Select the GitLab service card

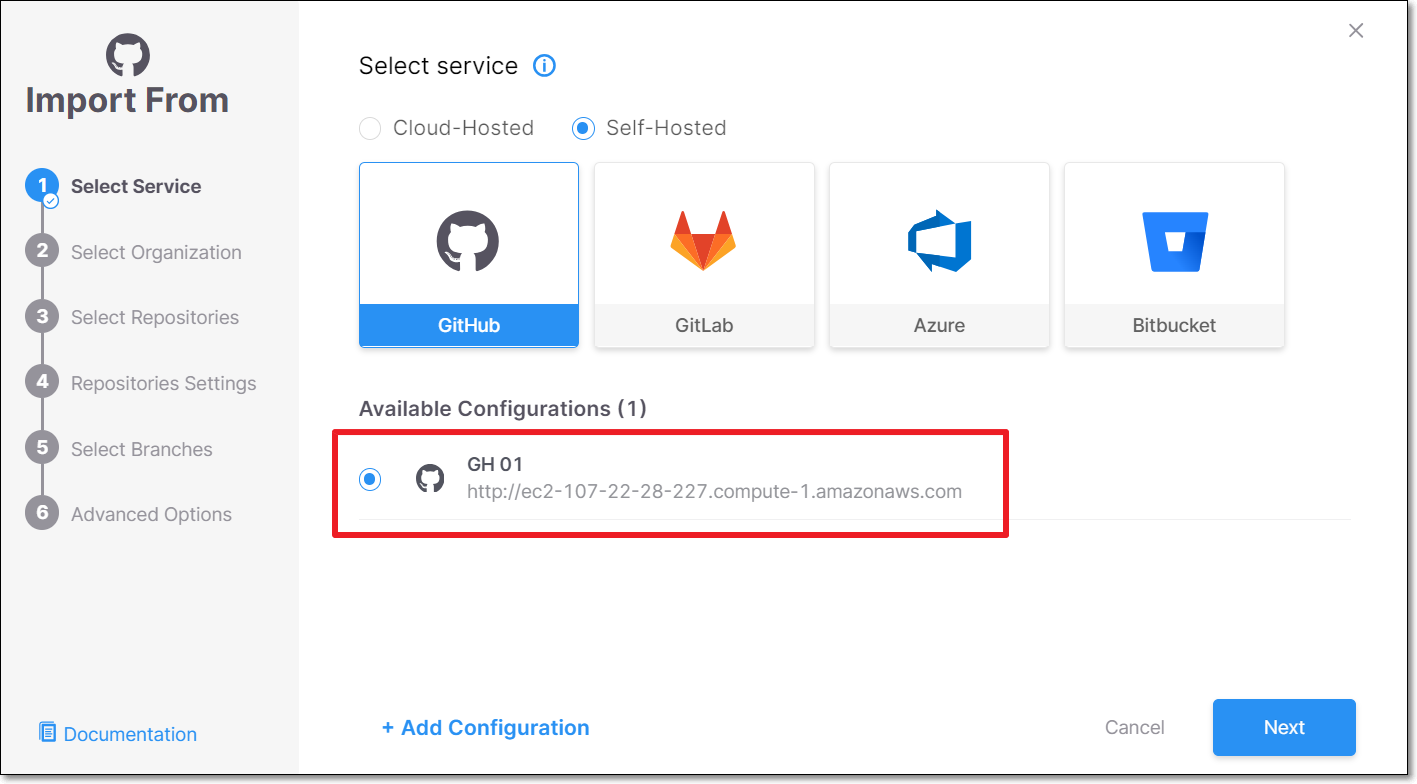(704, 255)
